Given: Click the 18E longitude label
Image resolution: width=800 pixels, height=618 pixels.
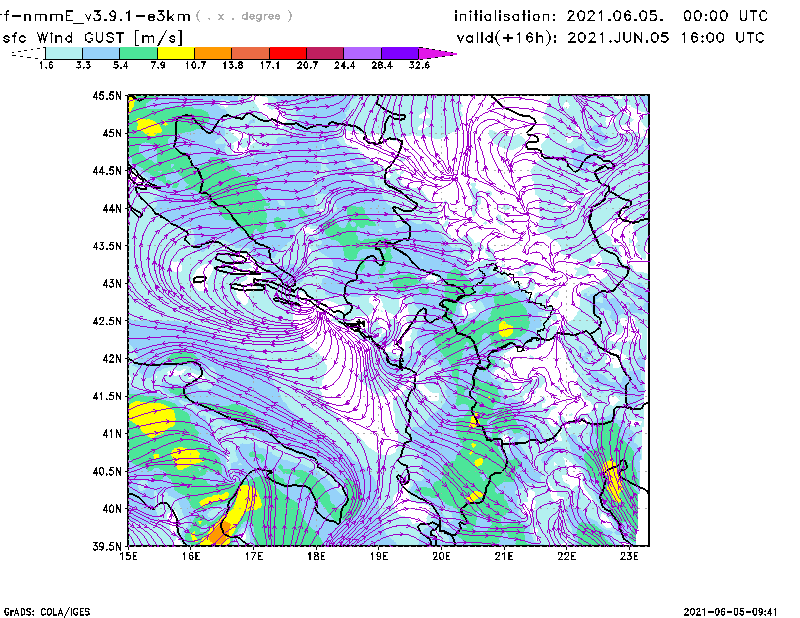Looking at the screenshot, I should point(316,556).
